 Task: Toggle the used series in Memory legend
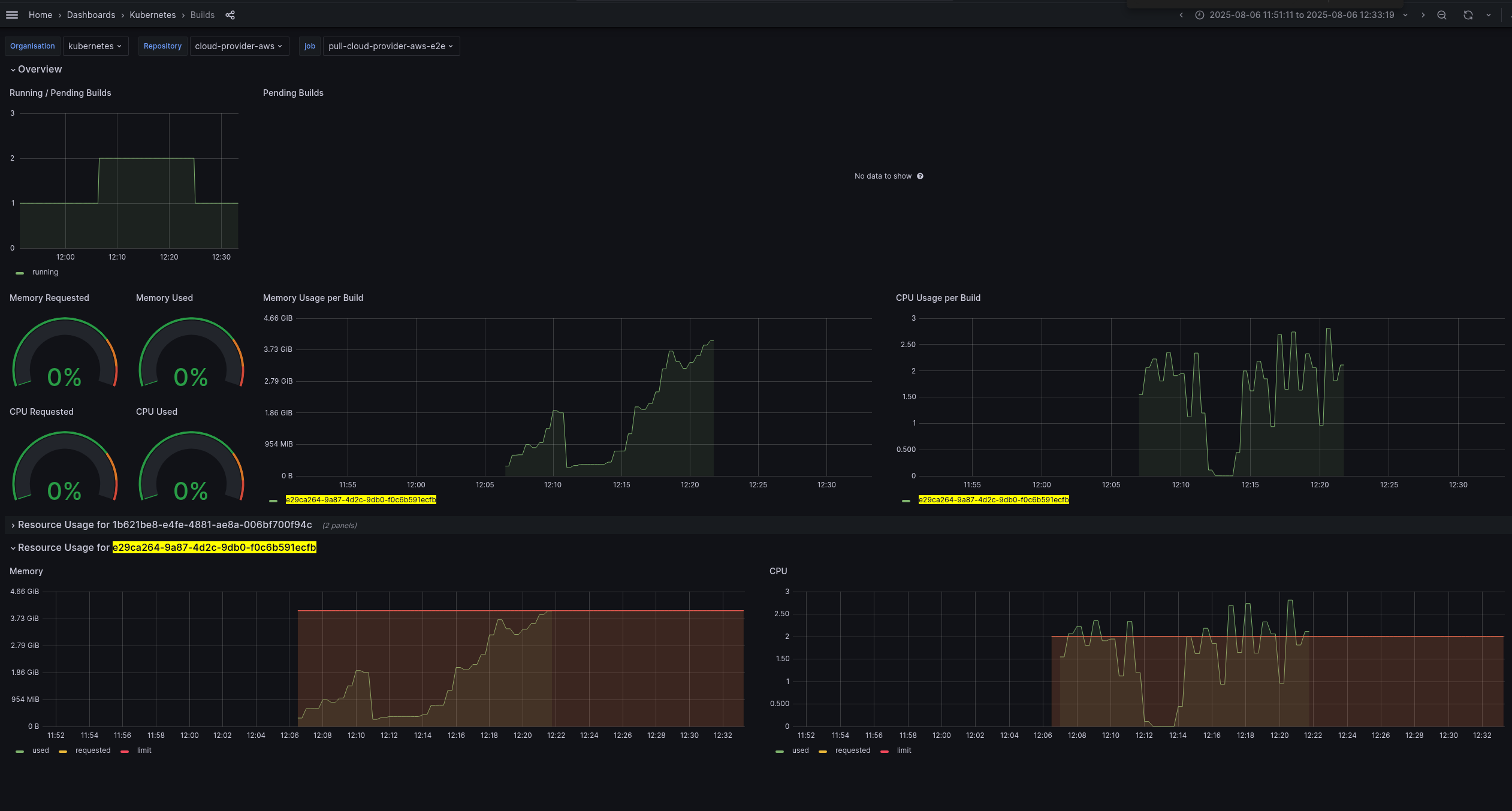(40, 750)
